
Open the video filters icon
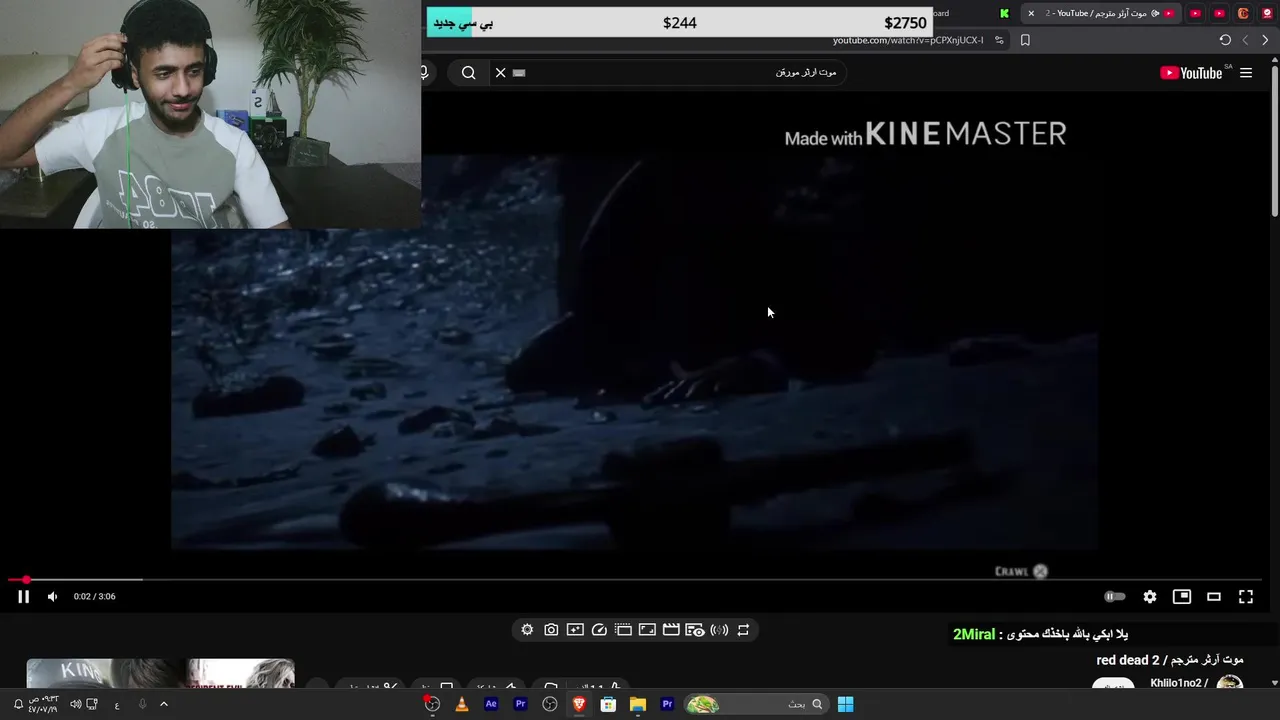coord(575,630)
